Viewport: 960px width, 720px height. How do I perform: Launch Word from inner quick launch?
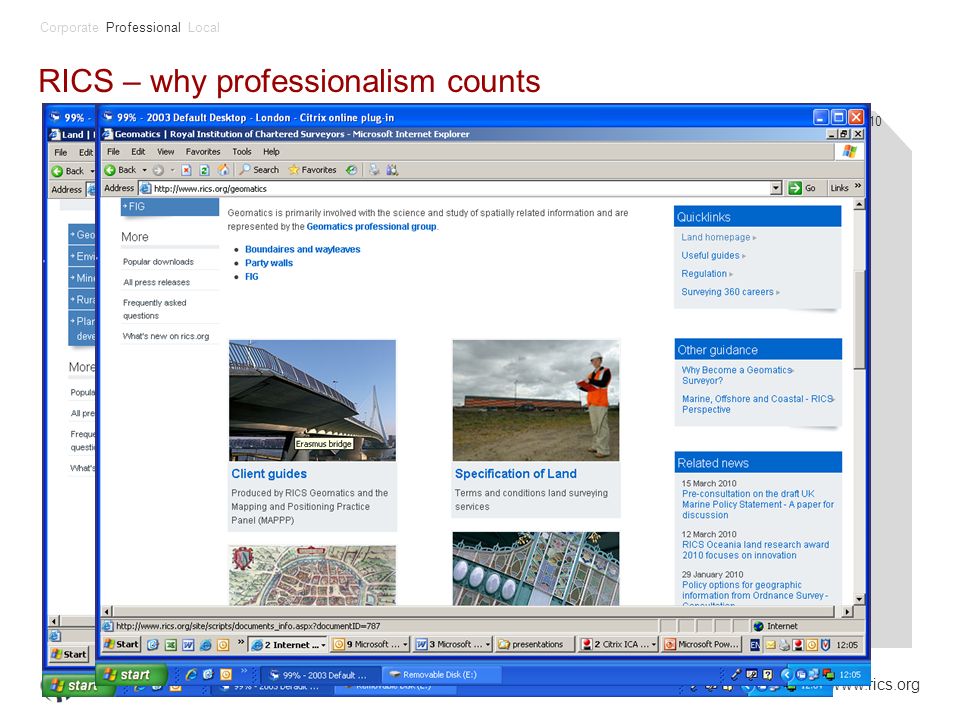[189, 645]
